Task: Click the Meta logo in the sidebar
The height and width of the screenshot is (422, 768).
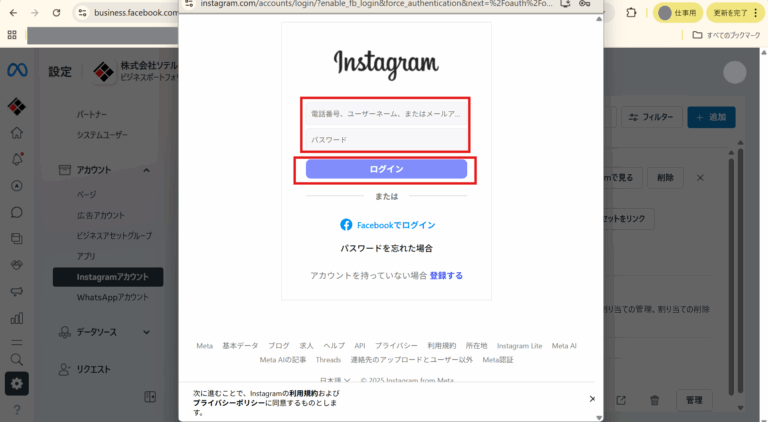Action: [16, 71]
